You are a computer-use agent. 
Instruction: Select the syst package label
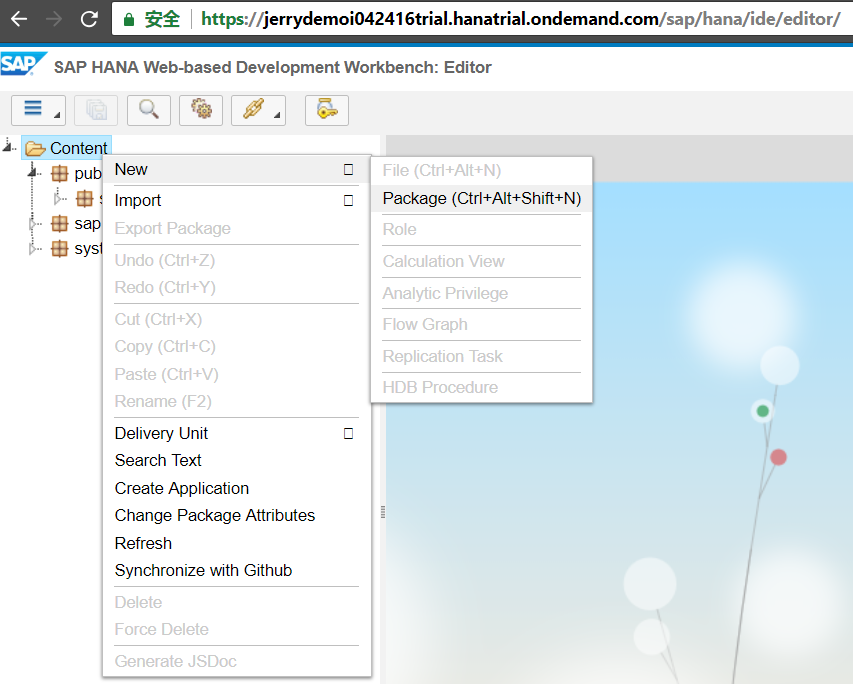tap(88, 249)
